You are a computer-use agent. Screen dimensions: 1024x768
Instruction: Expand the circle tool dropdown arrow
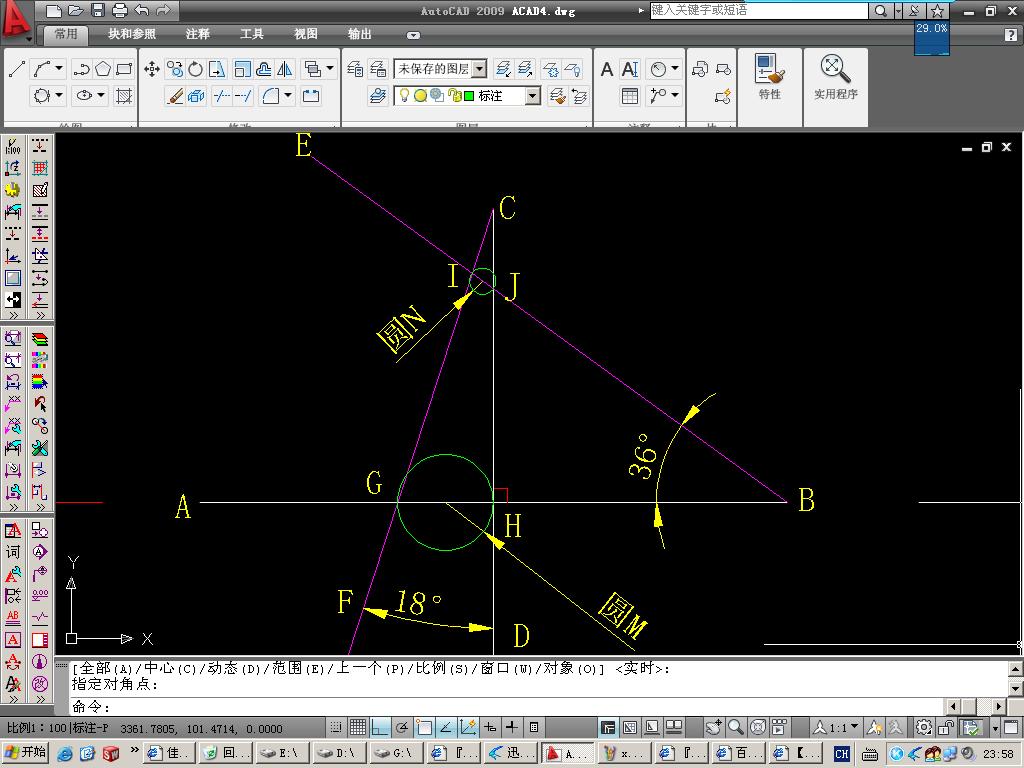59,95
